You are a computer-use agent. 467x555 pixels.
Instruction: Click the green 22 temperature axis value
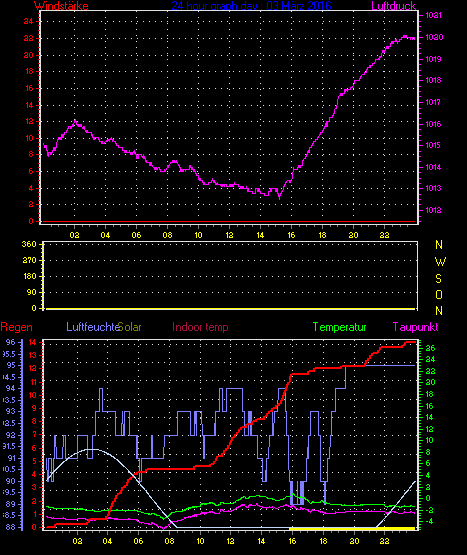430,371
